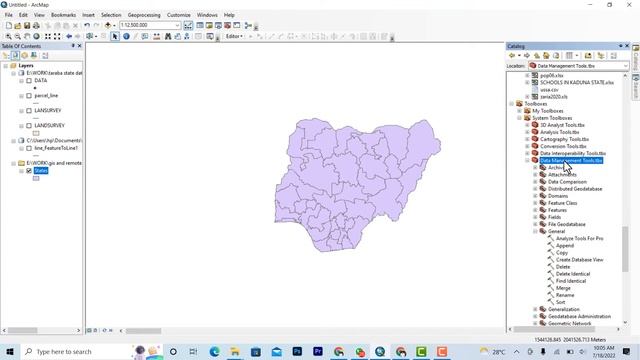Image resolution: width=640 pixels, height=360 pixels.
Task: Open the Editor toolbar icon
Action: click(x=188, y=25)
